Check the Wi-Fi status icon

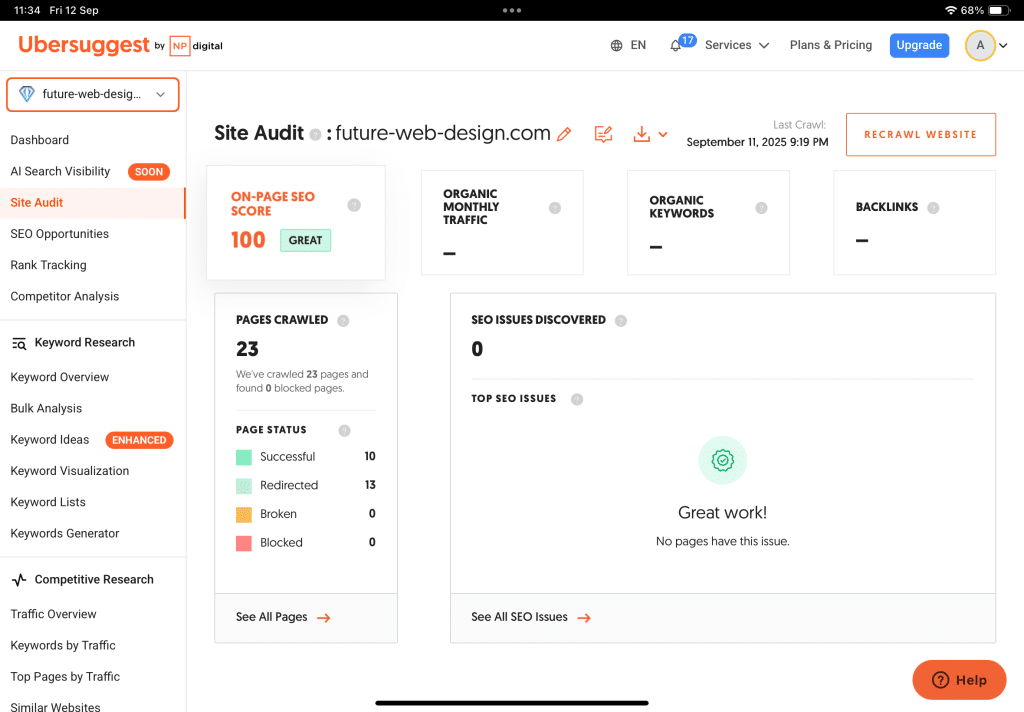tap(951, 10)
